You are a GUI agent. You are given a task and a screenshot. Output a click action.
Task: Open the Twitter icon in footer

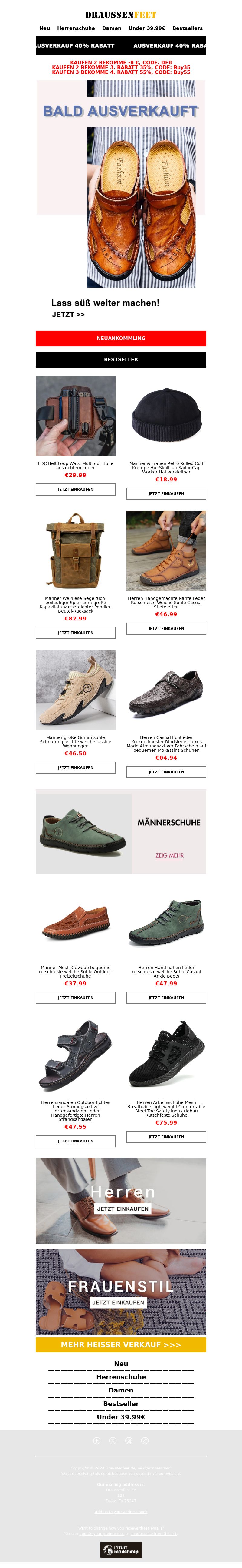(113, 1440)
